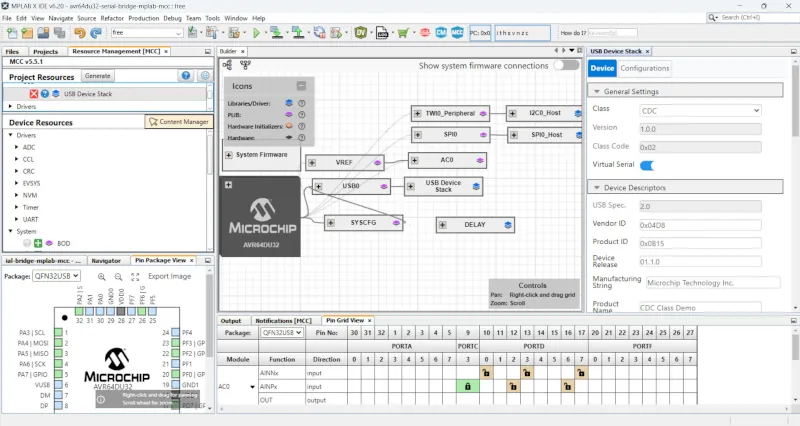800x426 pixels.
Task: Toggle Show system firmware connections switch
Action: [x=566, y=65]
